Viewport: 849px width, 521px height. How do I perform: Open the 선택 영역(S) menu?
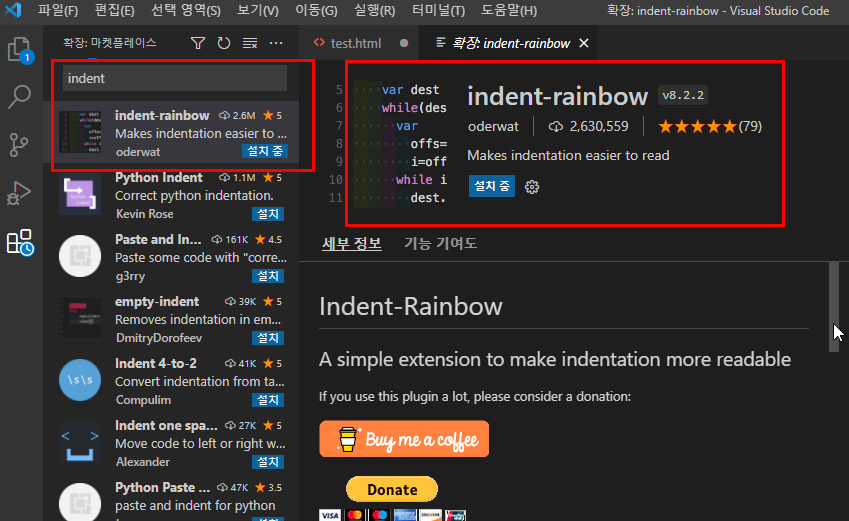186,10
